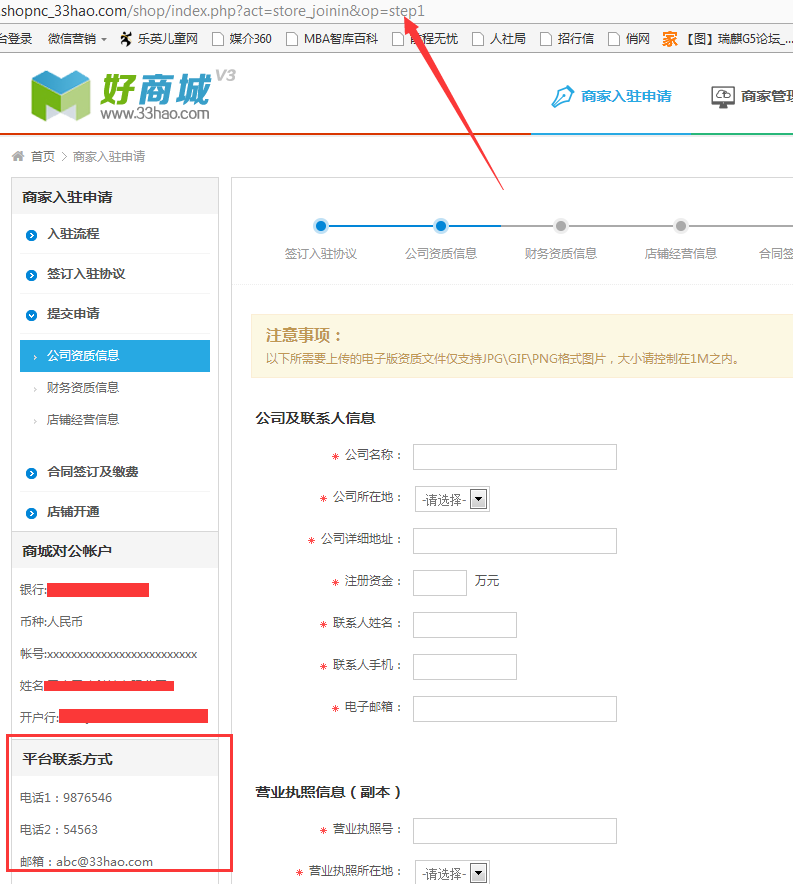Open the 合同签订及缴费 sidebar item

point(92,472)
